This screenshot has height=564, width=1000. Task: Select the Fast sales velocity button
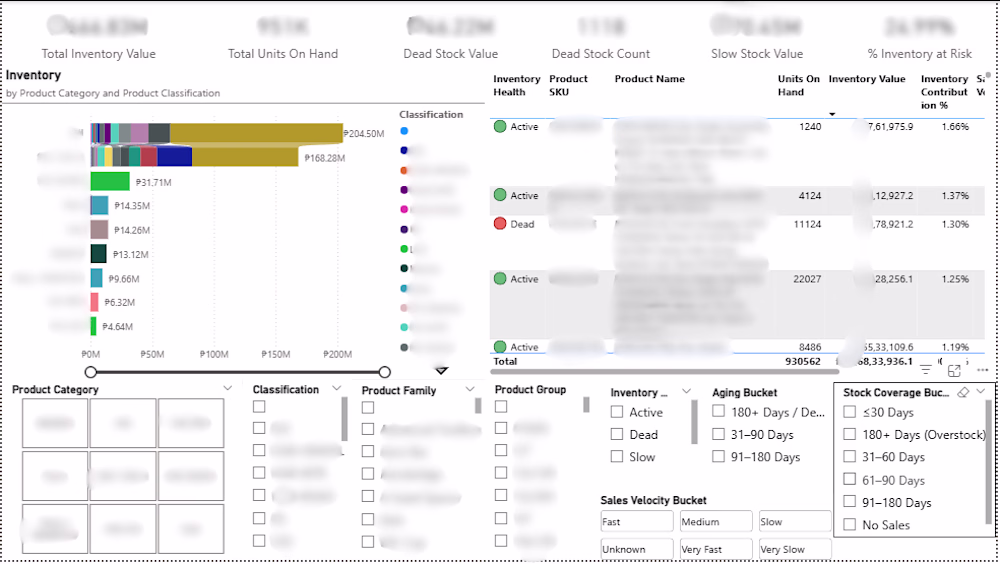coord(636,521)
